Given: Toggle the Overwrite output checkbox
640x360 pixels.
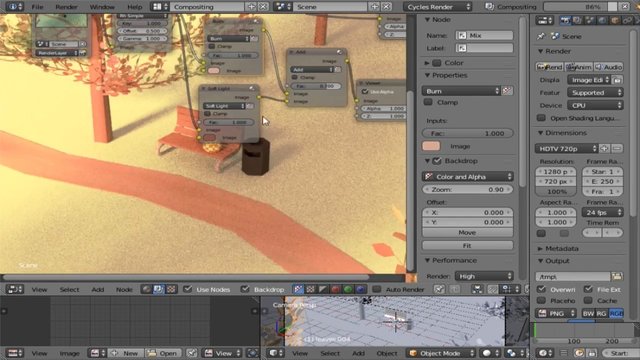Looking at the screenshot, I should pyautogui.click(x=541, y=289).
